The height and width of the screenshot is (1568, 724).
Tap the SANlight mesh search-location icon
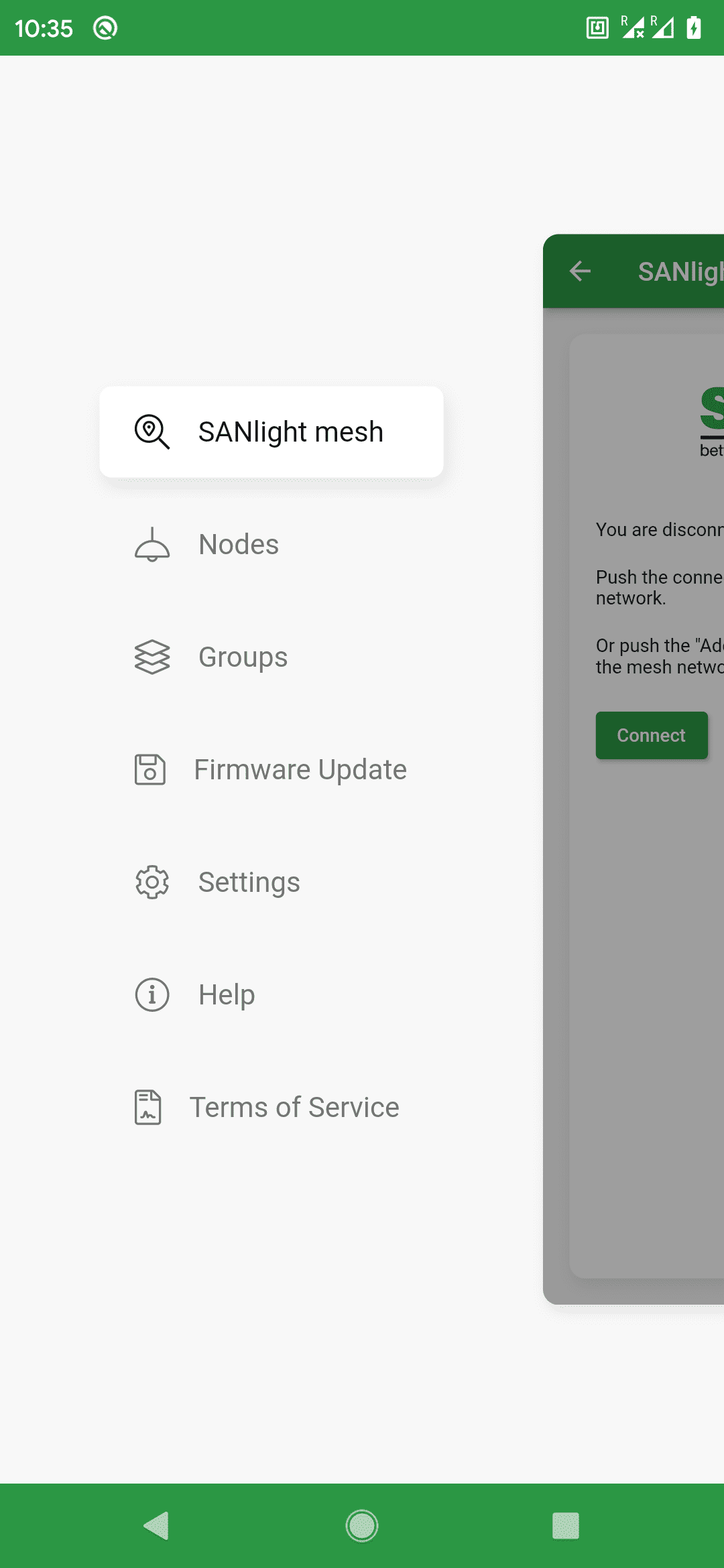click(152, 432)
